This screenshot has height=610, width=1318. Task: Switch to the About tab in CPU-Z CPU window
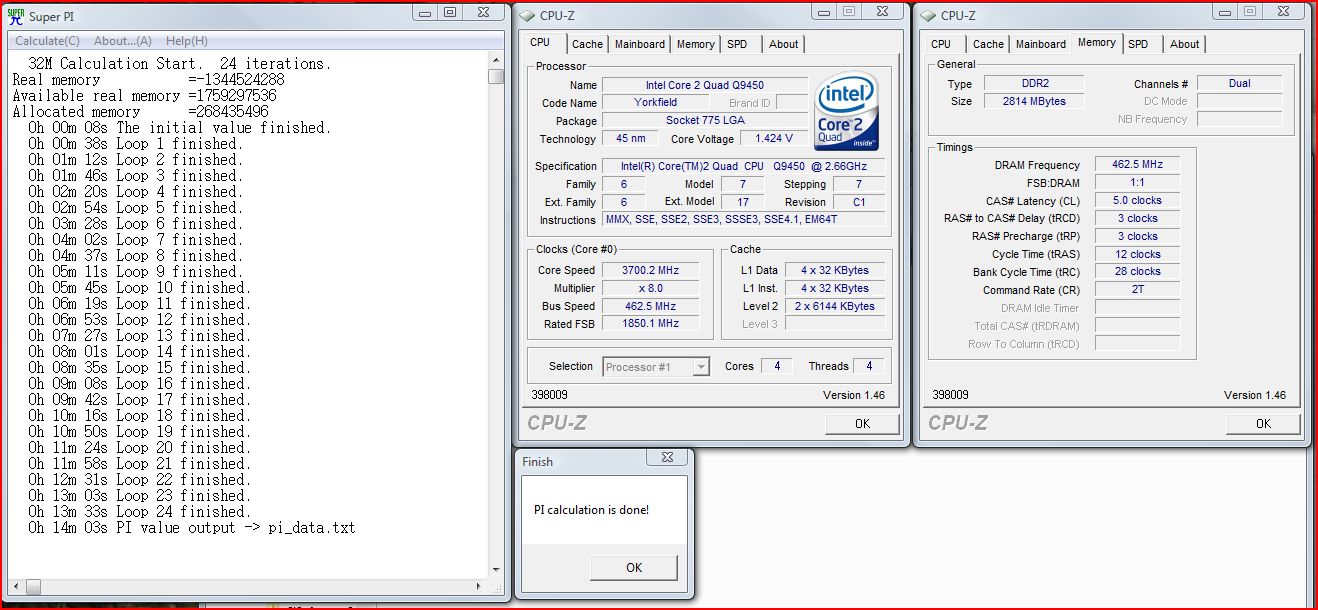tap(784, 44)
